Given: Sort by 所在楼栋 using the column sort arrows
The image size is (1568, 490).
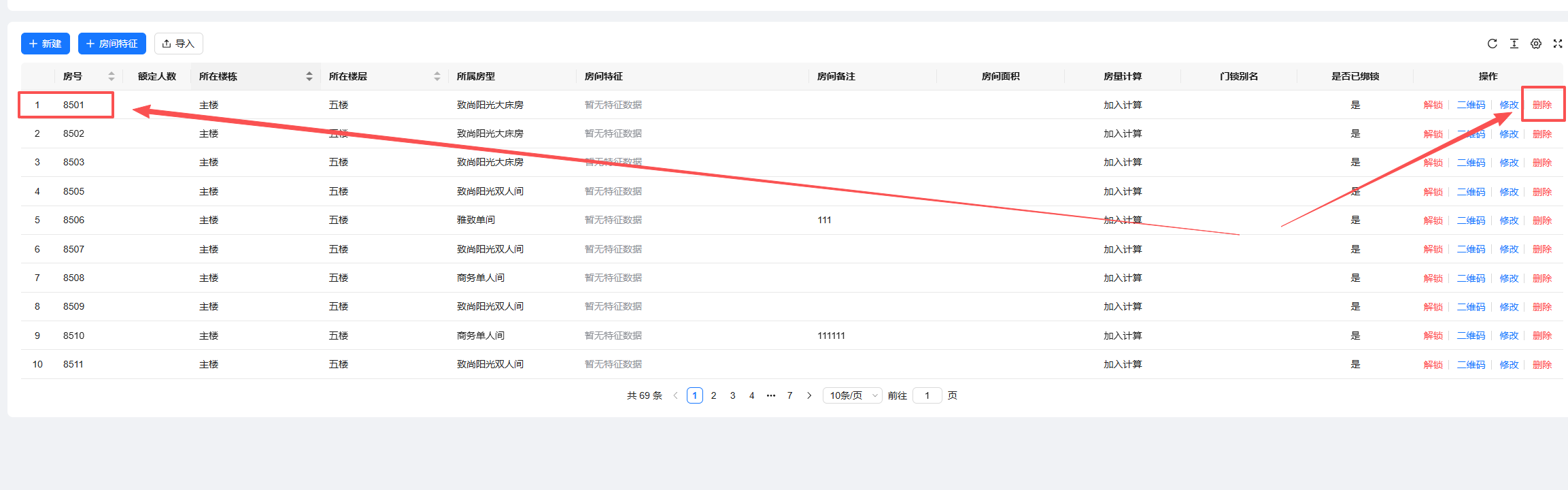Looking at the screenshot, I should (x=309, y=76).
